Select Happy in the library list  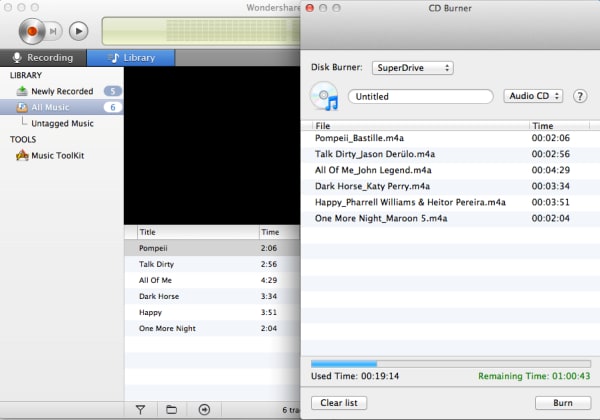coord(212,312)
